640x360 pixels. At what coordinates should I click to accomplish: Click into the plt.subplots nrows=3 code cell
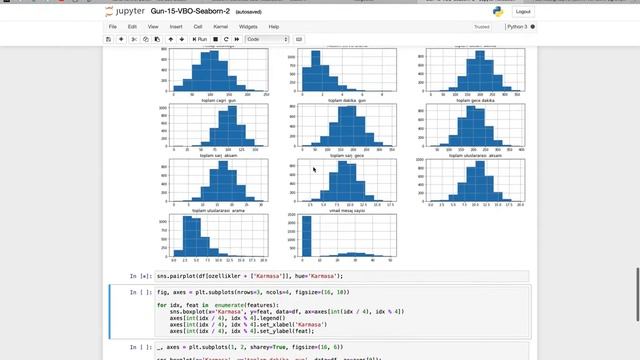click(x=342, y=311)
